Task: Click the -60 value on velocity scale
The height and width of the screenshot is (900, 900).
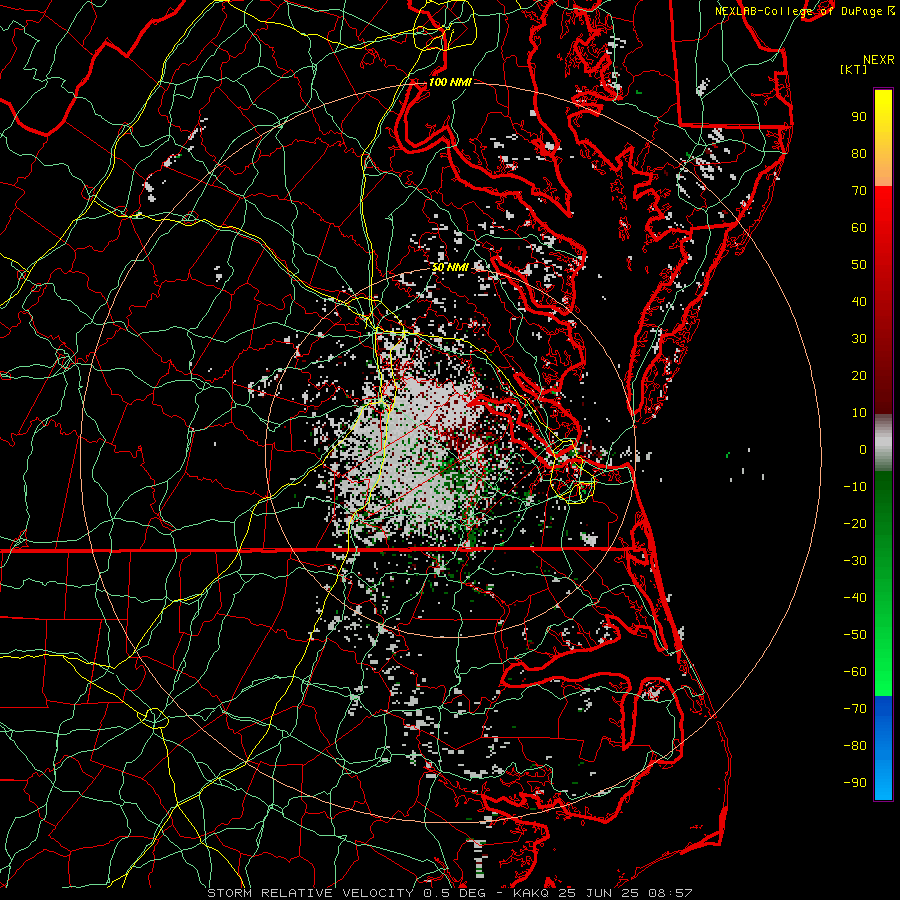Action: pos(855,672)
